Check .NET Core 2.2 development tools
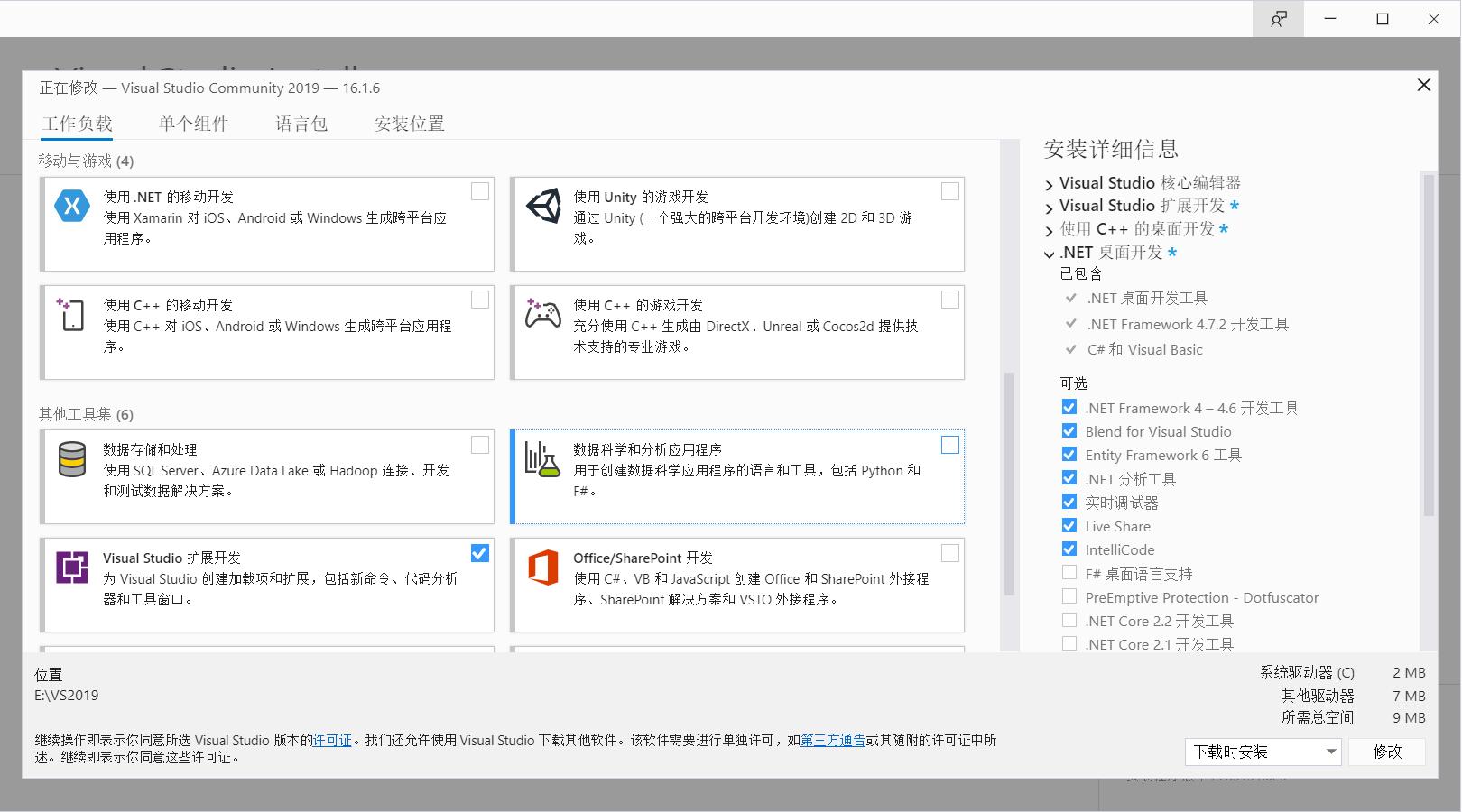The width and height of the screenshot is (1462, 812). coord(1069,620)
